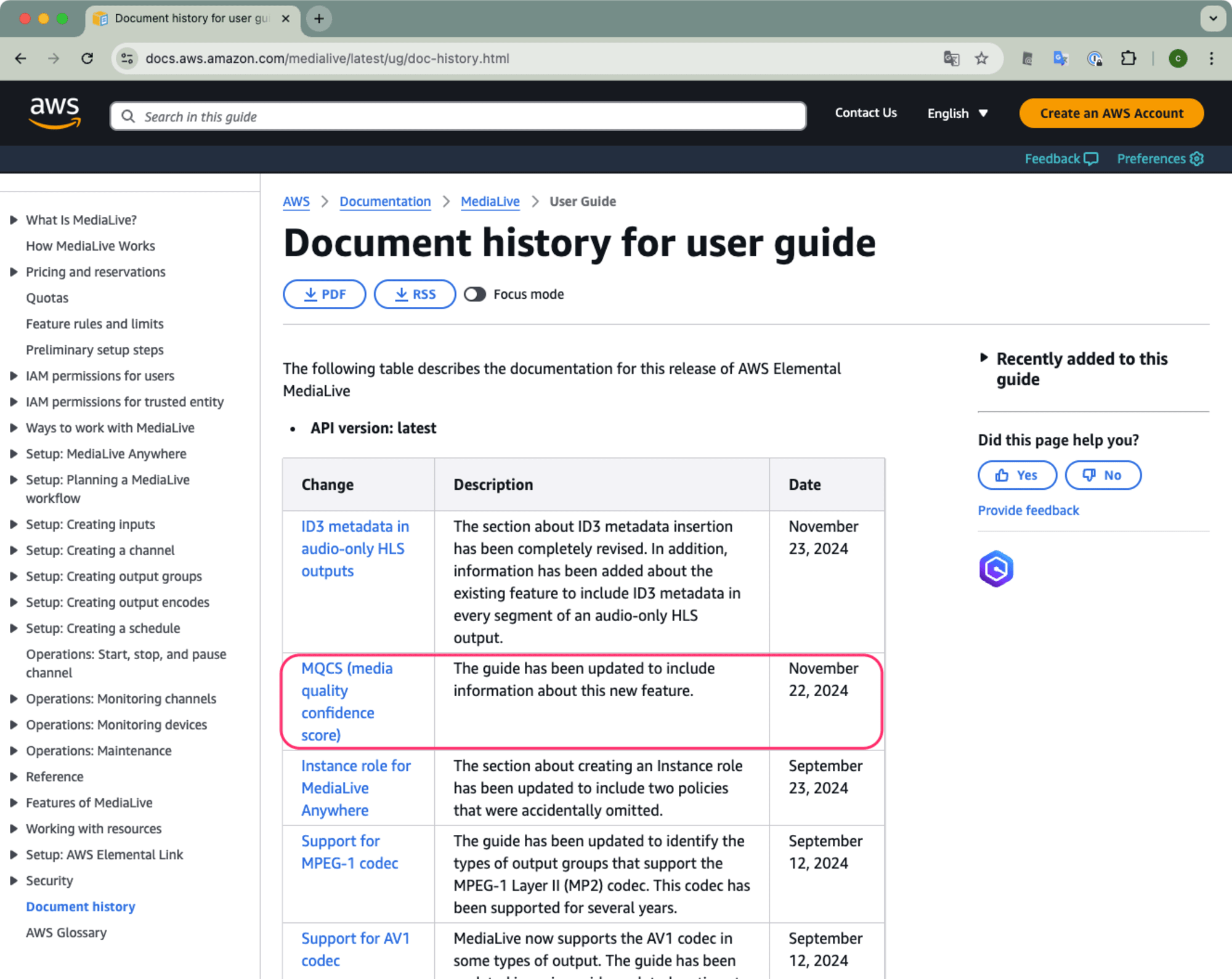
Task: Open the Extensions puzzle icon
Action: click(1128, 59)
